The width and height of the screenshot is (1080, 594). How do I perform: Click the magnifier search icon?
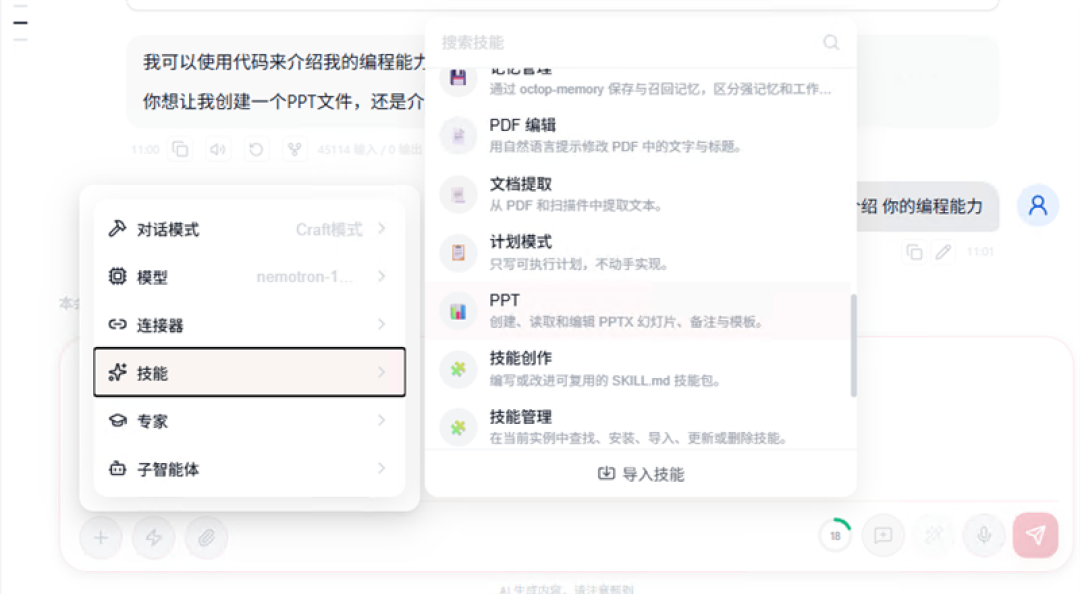click(831, 43)
